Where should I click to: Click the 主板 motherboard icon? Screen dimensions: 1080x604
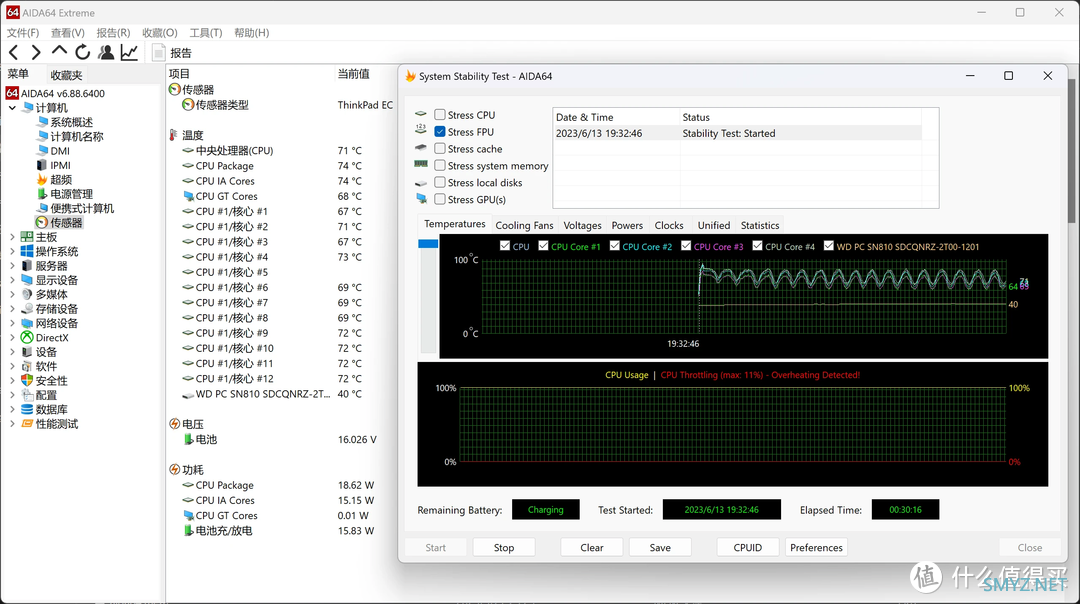[27, 237]
